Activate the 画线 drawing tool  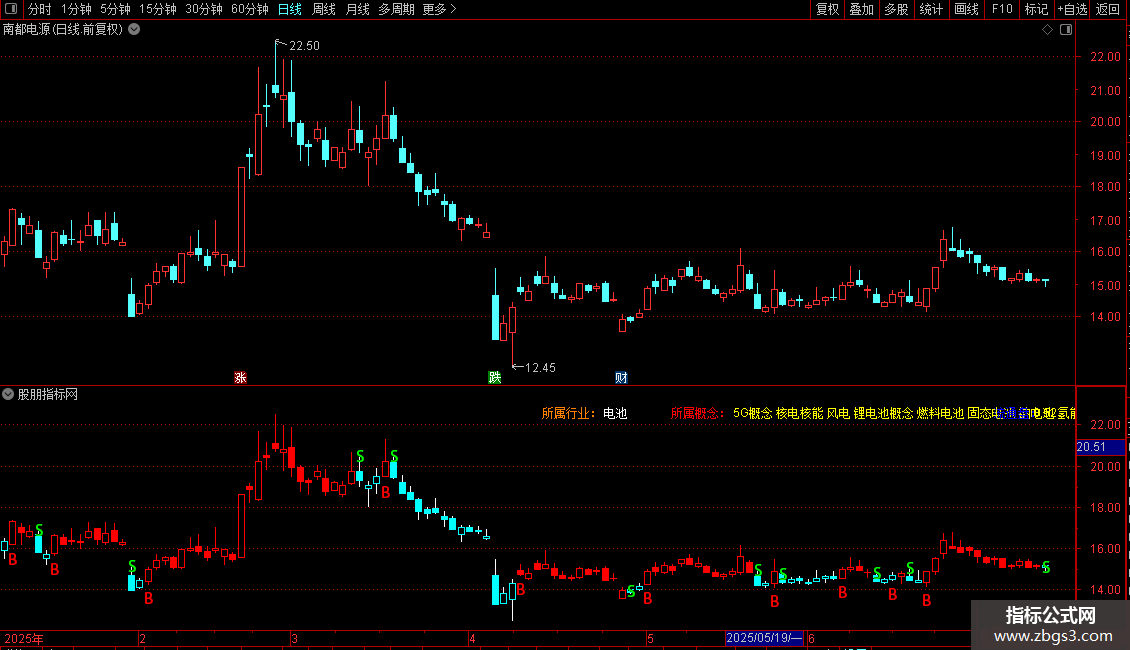pos(966,9)
